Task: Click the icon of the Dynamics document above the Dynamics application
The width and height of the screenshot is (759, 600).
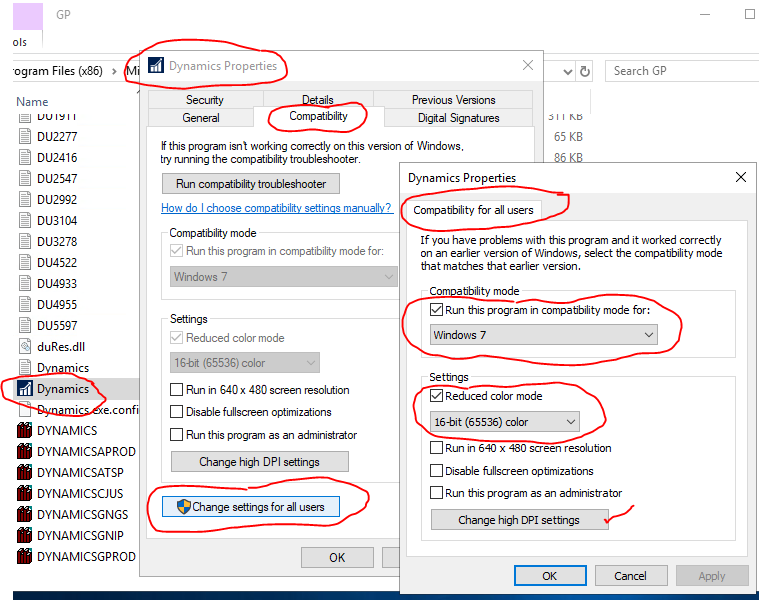Action: coord(25,367)
